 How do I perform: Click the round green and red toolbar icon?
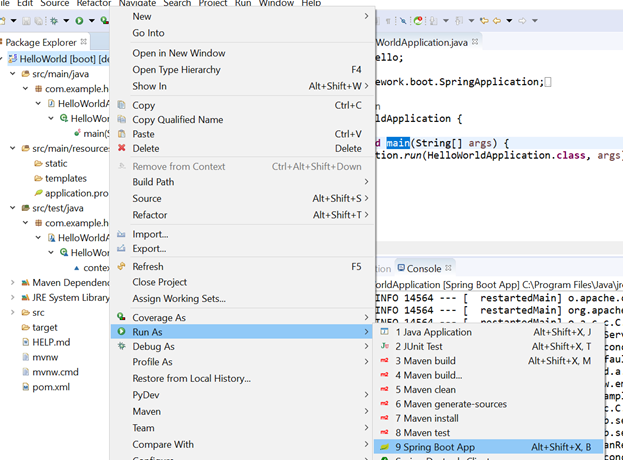pos(418,21)
